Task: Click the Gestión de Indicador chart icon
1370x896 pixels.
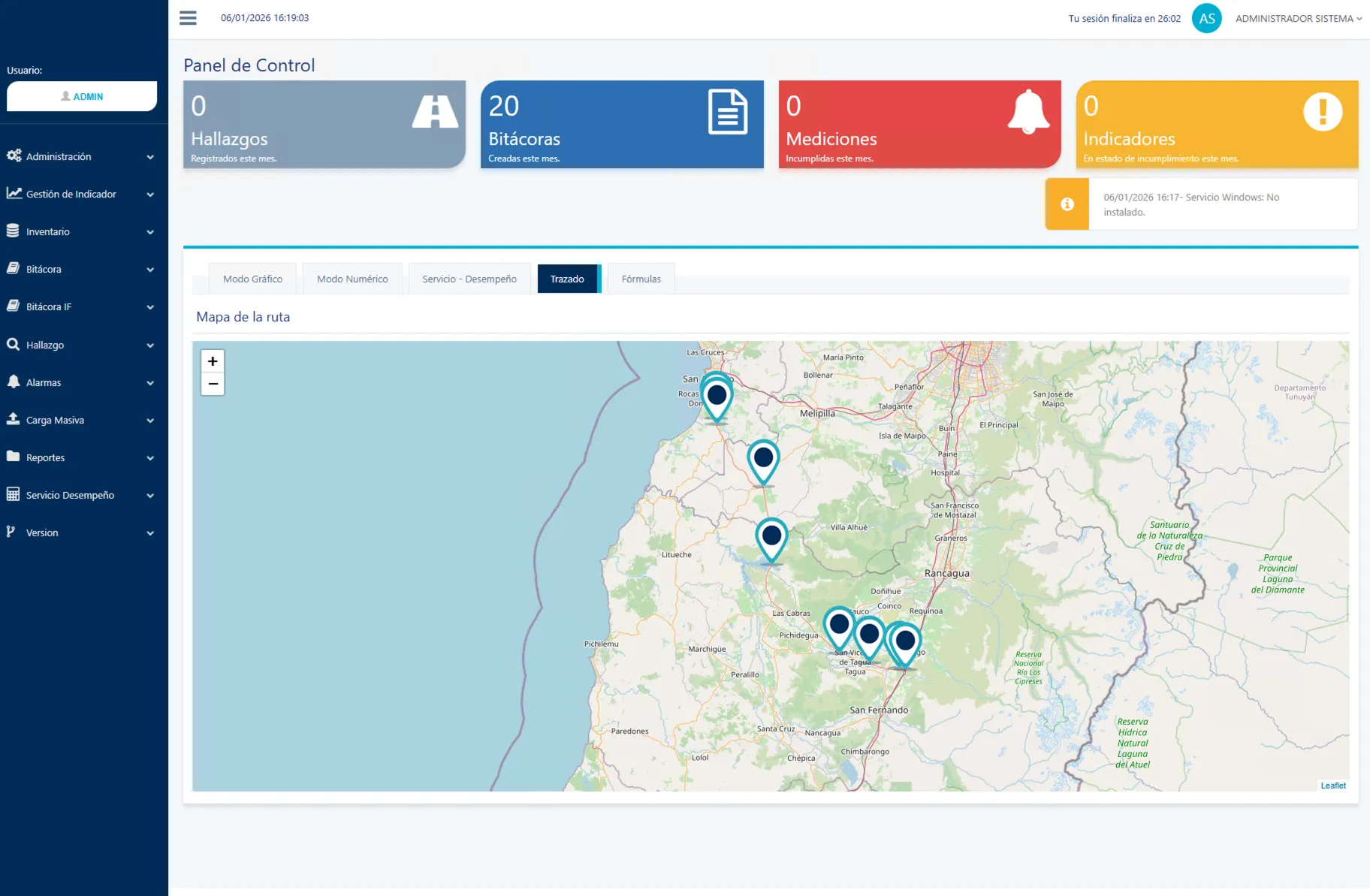Action: pyautogui.click(x=14, y=193)
